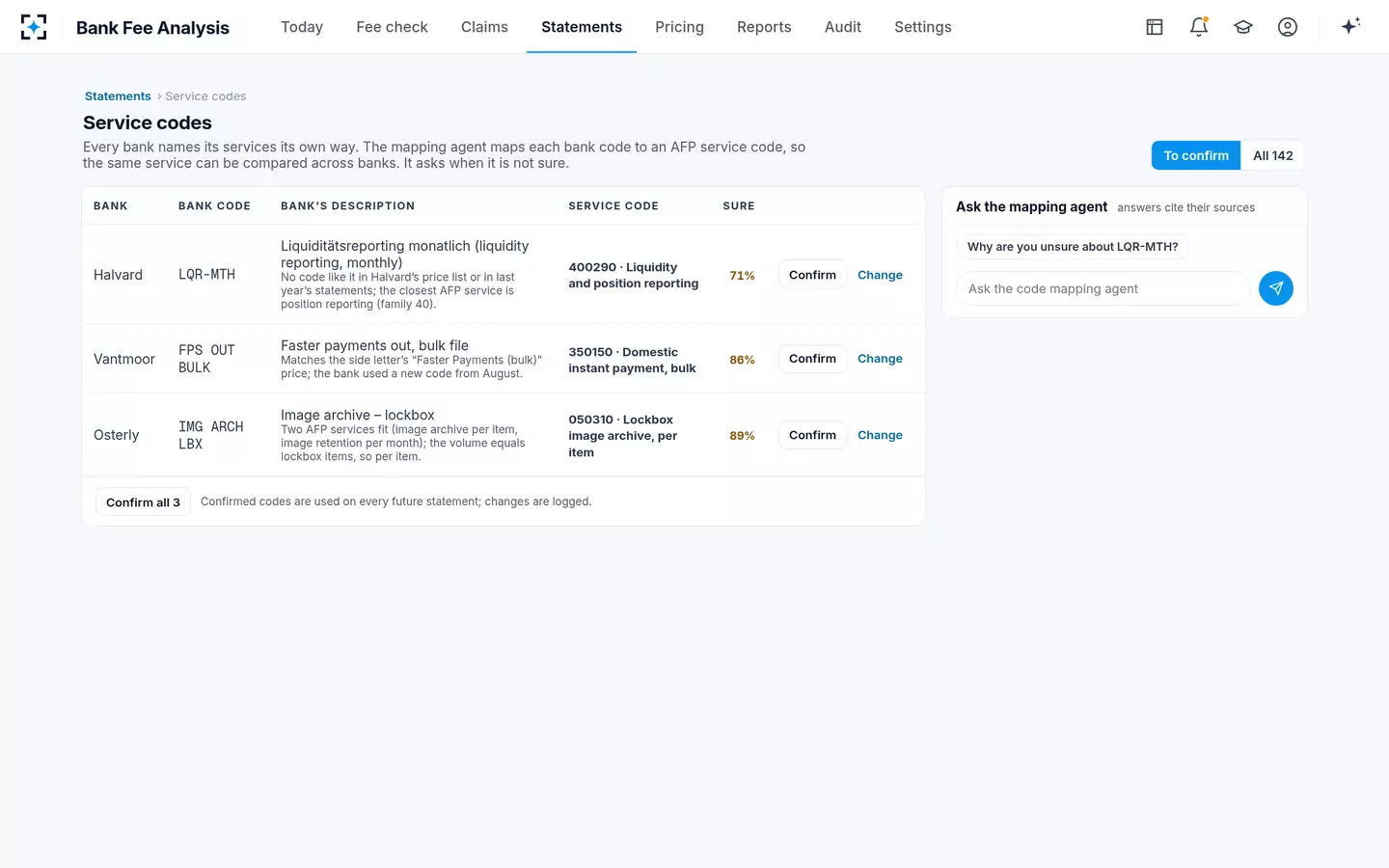Click the SURE column header
This screenshot has height=868, width=1389.
pyautogui.click(x=739, y=206)
